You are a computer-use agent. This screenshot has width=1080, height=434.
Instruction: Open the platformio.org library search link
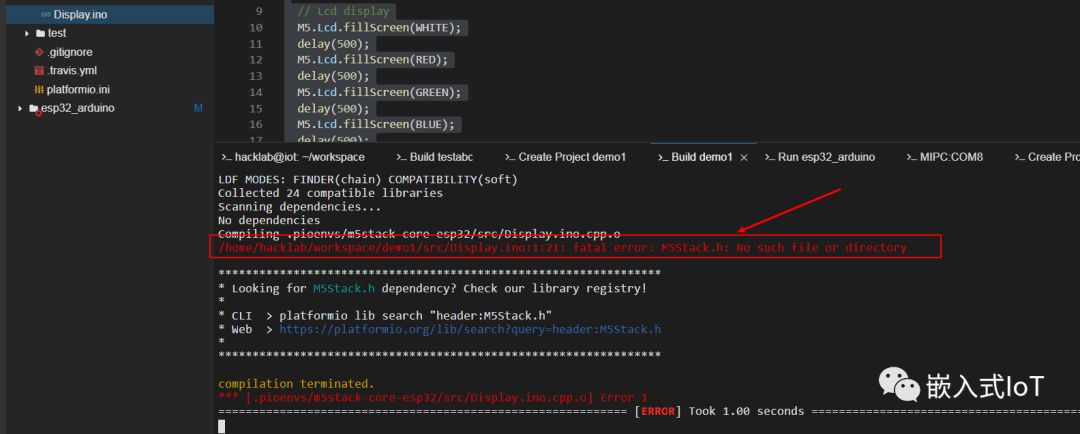coord(470,329)
